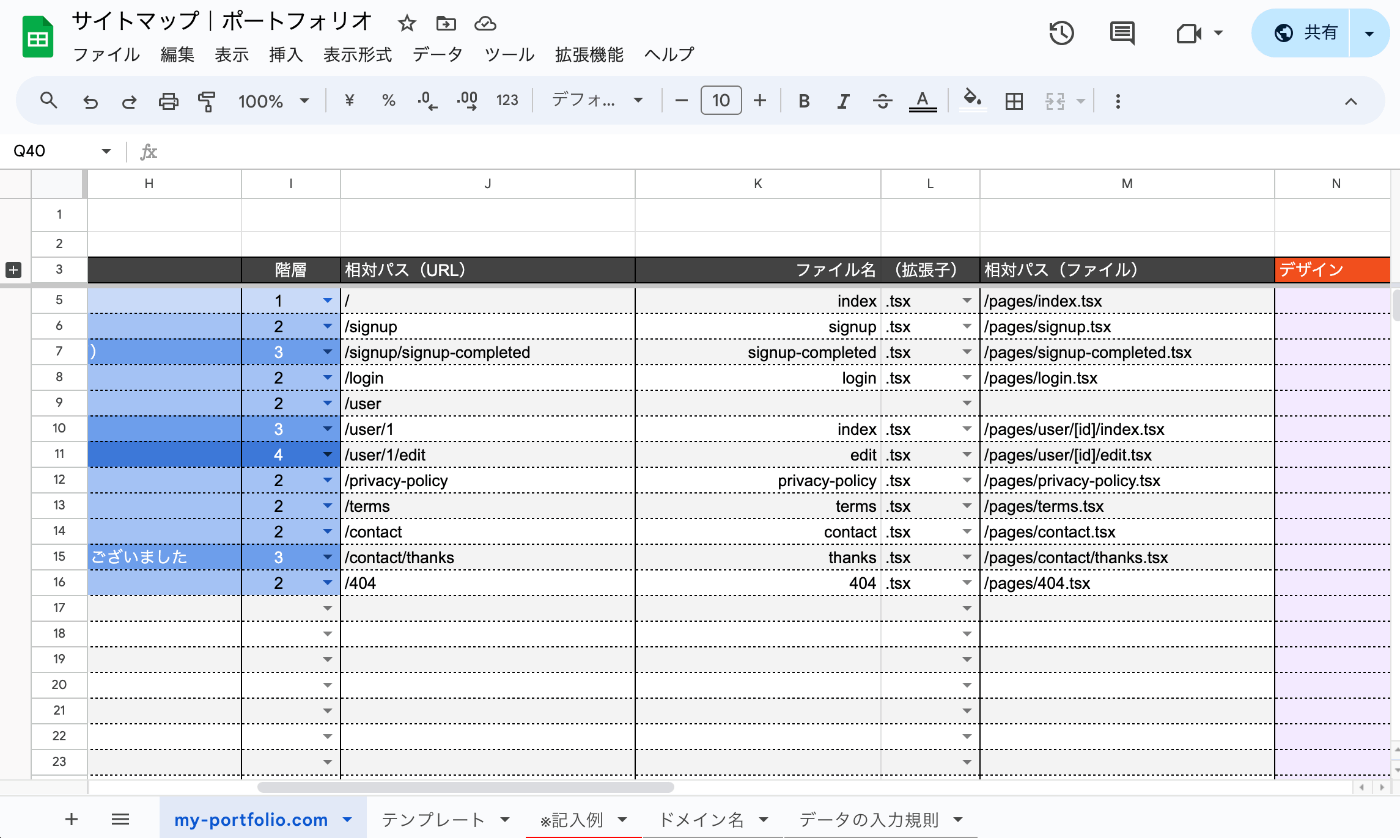This screenshot has height=838, width=1400.
Task: Open the 表示 menu
Action: 232,55
